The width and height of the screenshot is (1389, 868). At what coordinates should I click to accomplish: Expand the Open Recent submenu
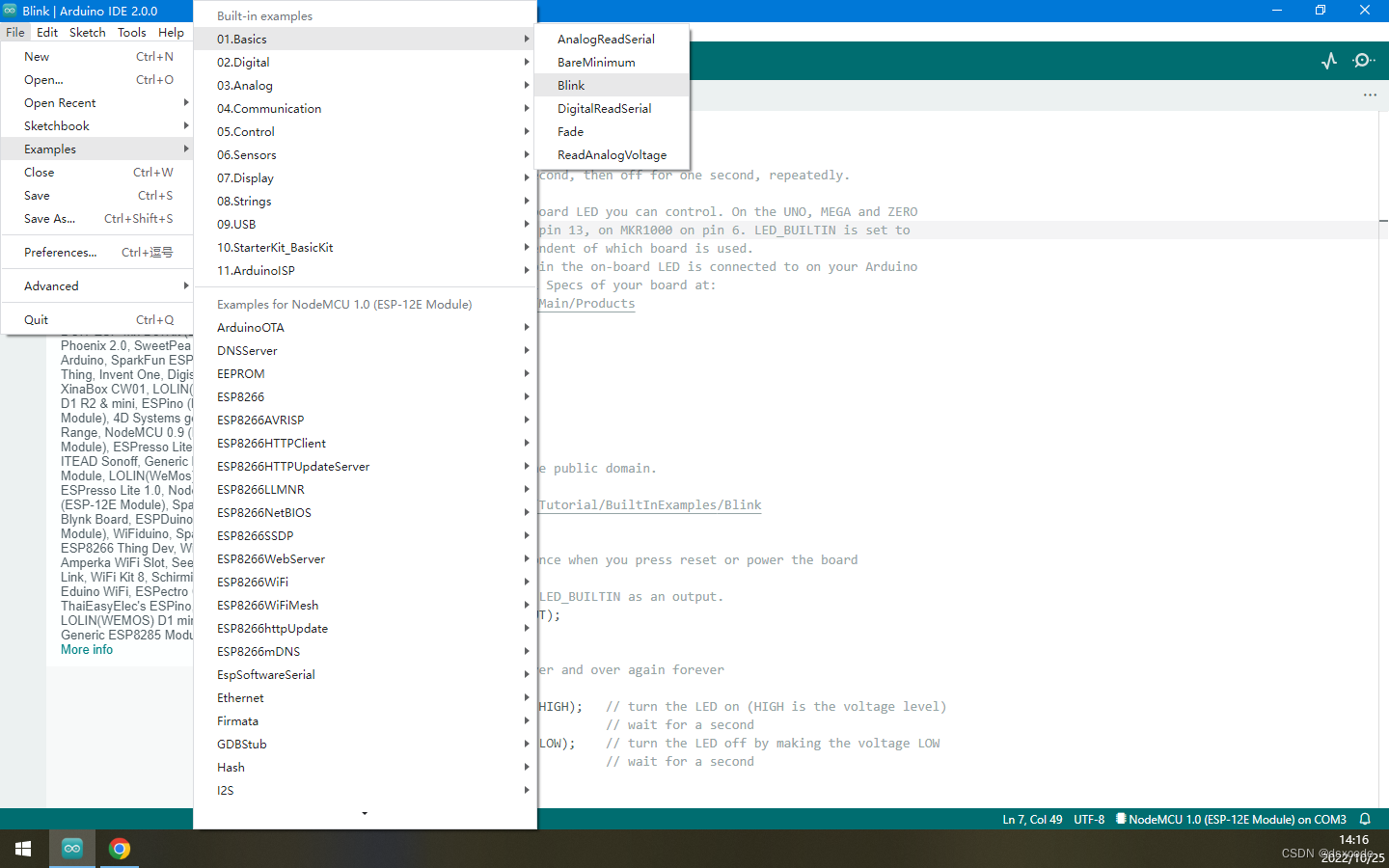coord(59,102)
